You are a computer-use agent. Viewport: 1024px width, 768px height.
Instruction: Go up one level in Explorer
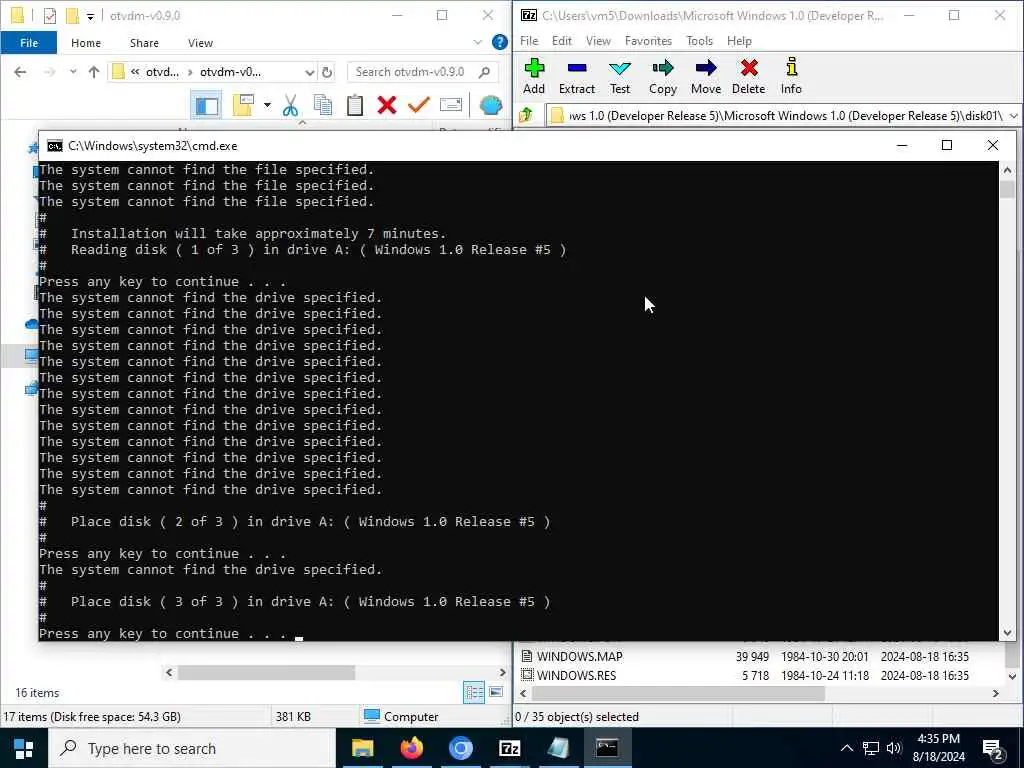(x=93, y=72)
